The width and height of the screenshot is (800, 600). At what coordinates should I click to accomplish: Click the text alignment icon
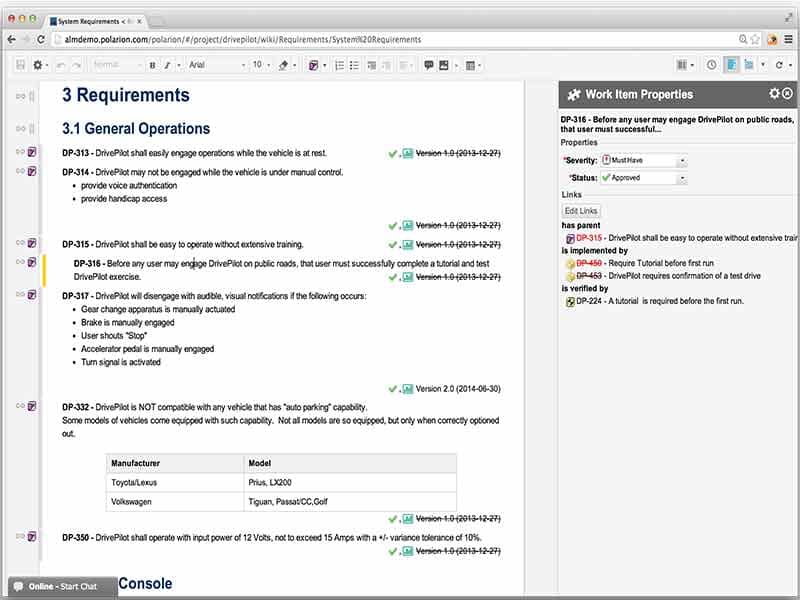coord(404,65)
